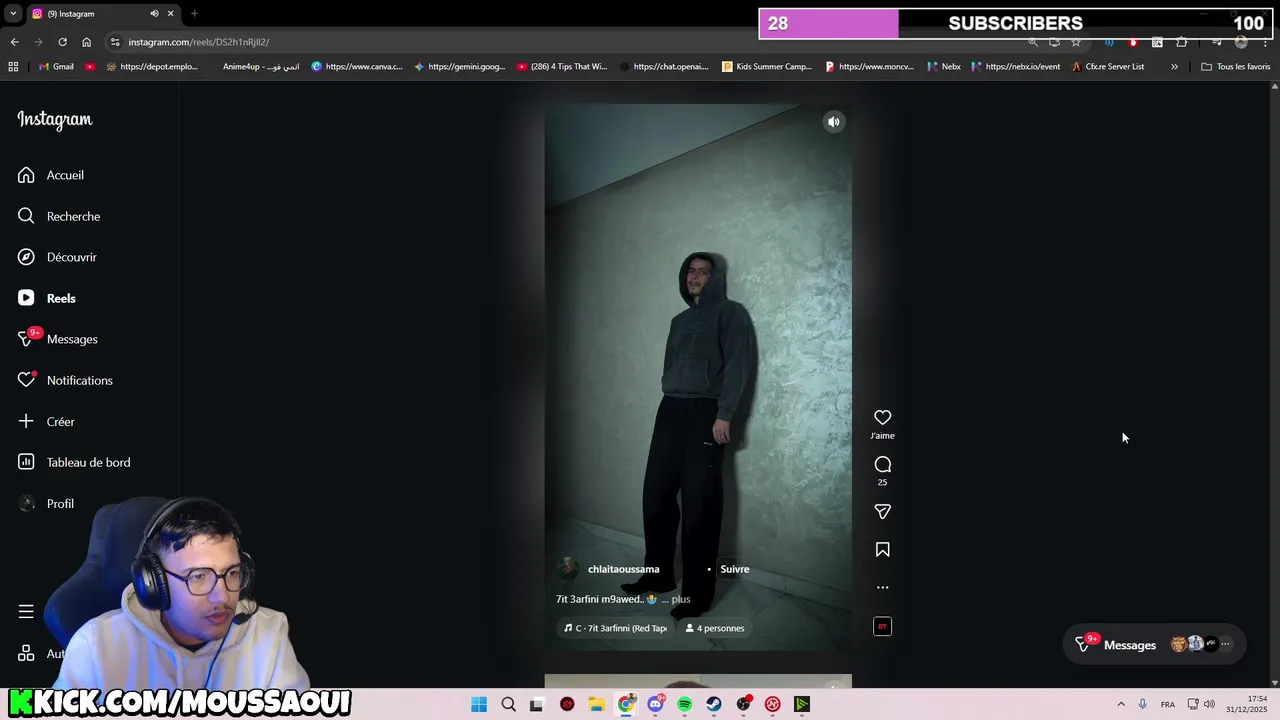The width and height of the screenshot is (1280, 720).
Task: Open the hamburger Plus menu icon
Action: 26,611
